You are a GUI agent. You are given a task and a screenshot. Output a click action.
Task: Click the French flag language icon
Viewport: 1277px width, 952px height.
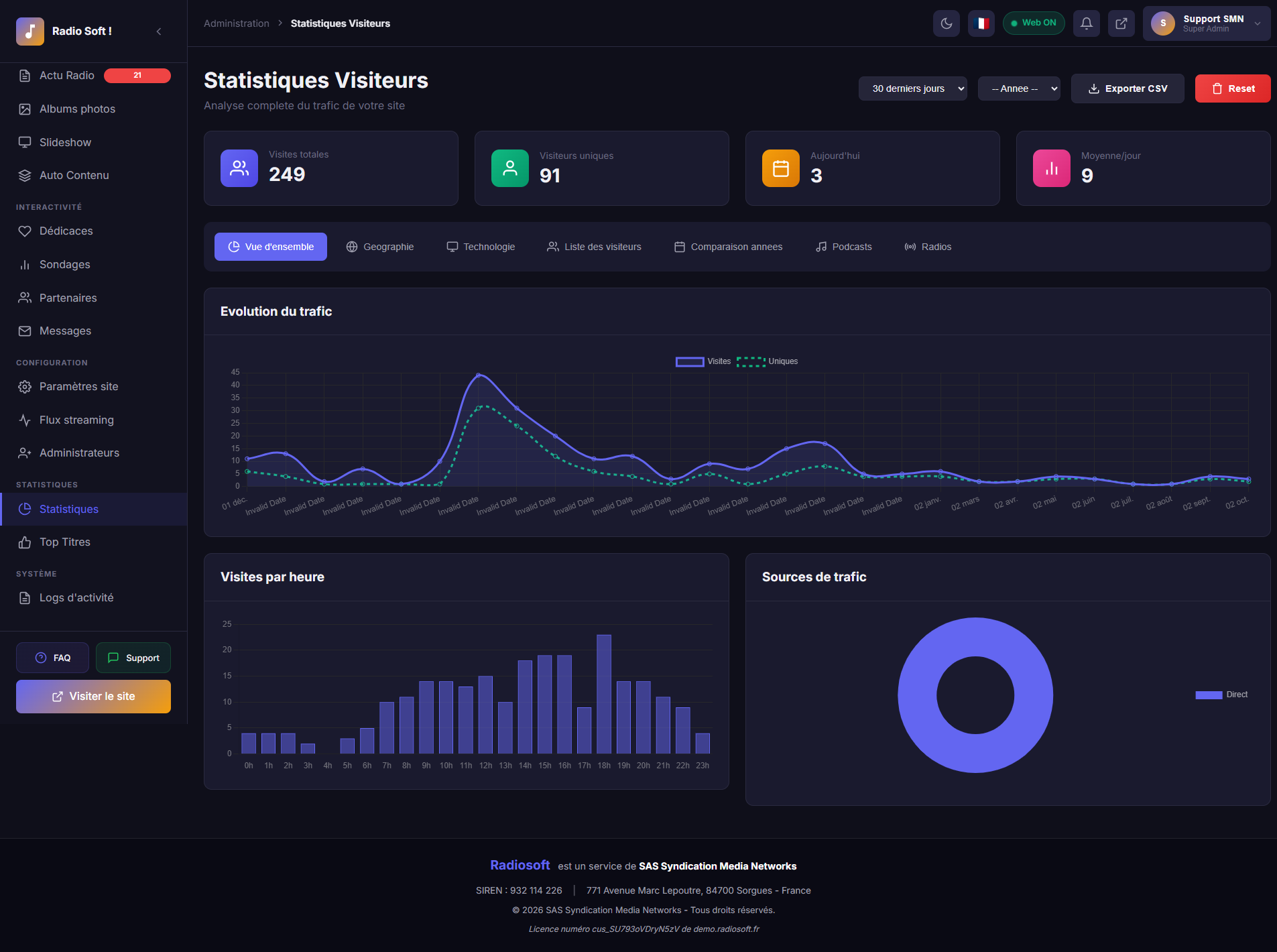click(x=981, y=23)
